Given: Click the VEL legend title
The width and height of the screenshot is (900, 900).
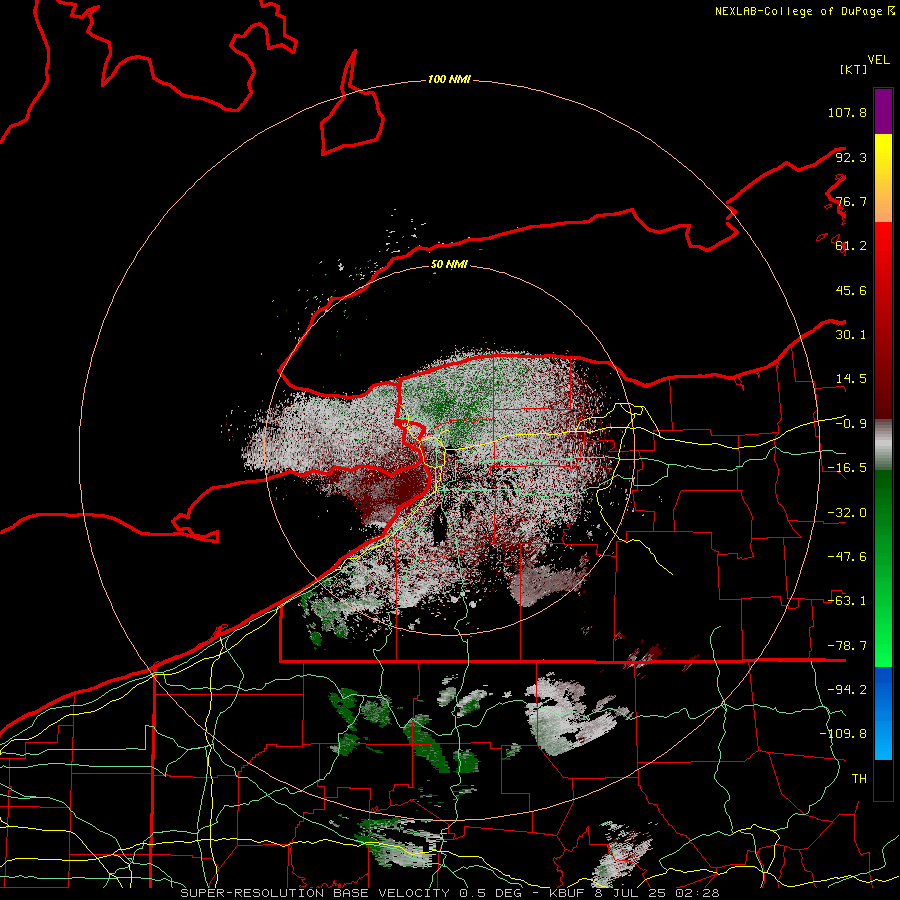Looking at the screenshot, I should (878, 60).
